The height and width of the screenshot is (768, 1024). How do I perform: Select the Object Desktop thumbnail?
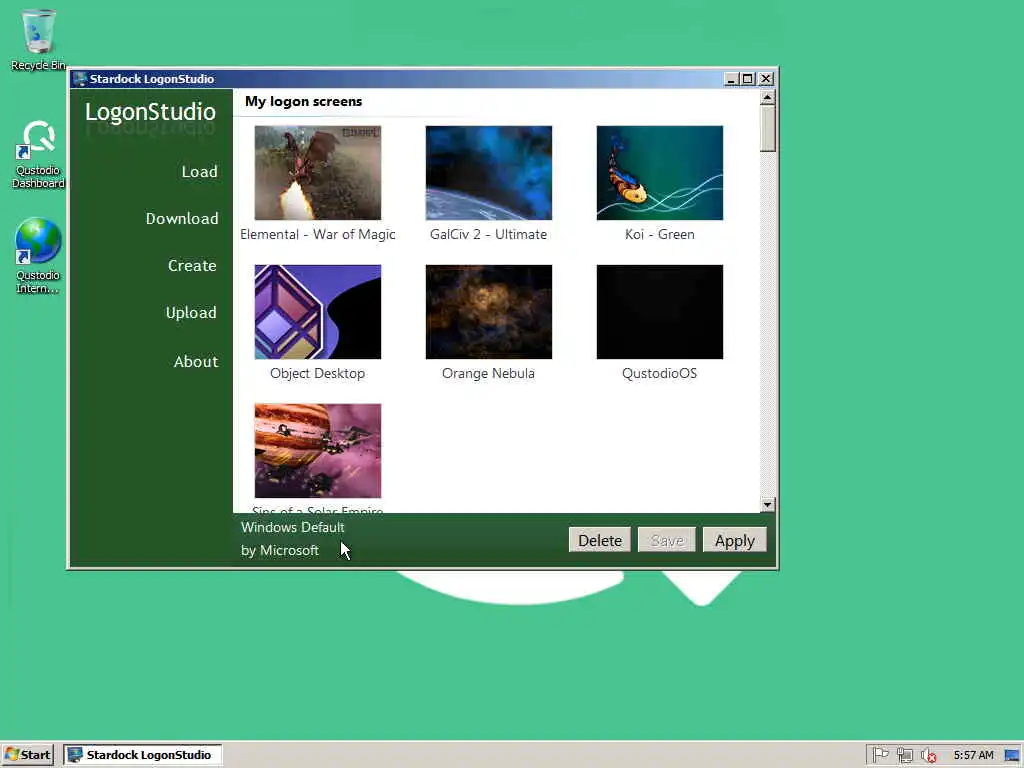point(317,312)
